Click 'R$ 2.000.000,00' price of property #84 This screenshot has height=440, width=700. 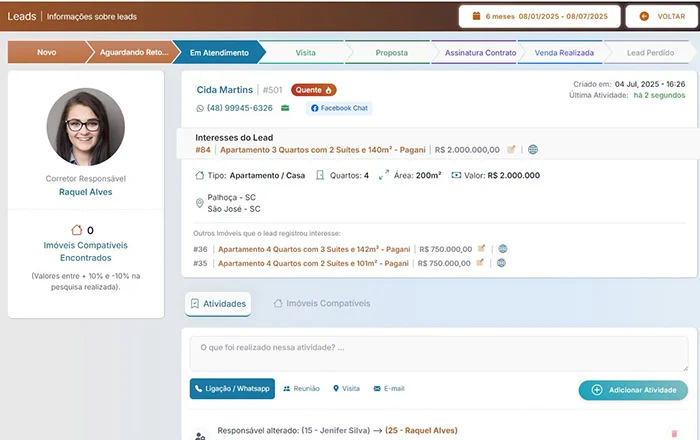[467, 150]
